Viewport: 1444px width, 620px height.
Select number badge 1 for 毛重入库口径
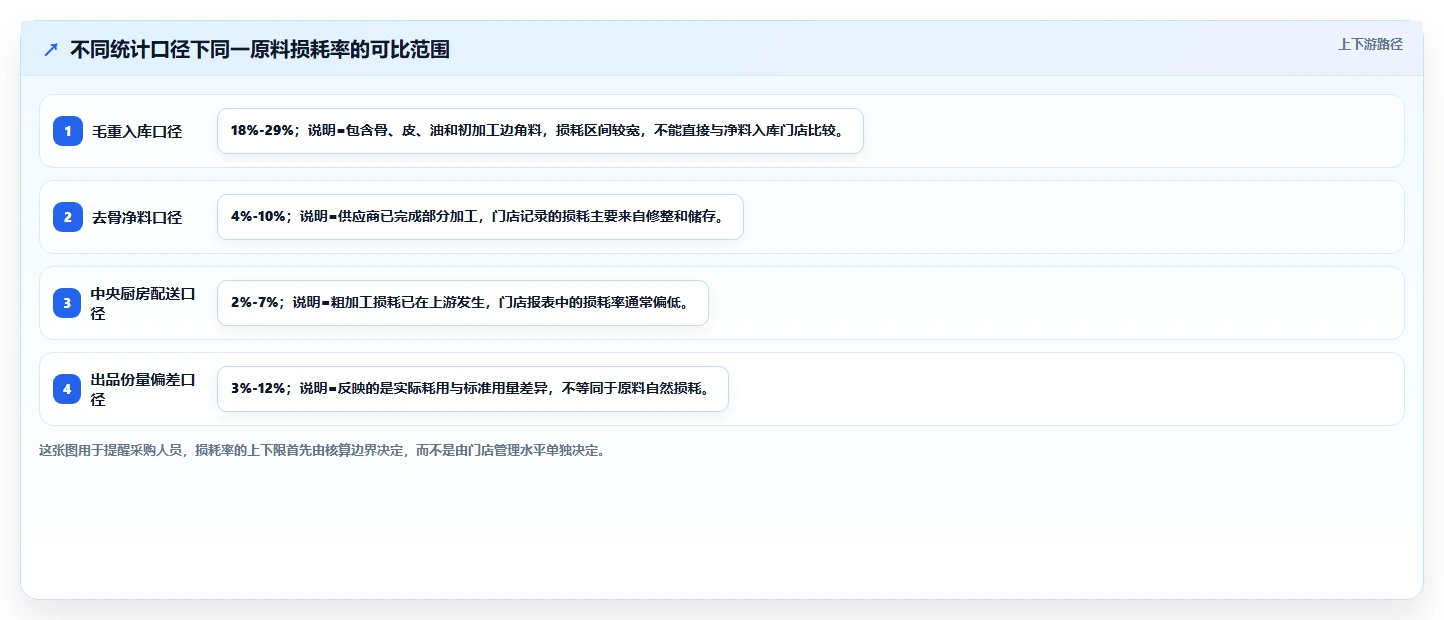pyautogui.click(x=68, y=131)
